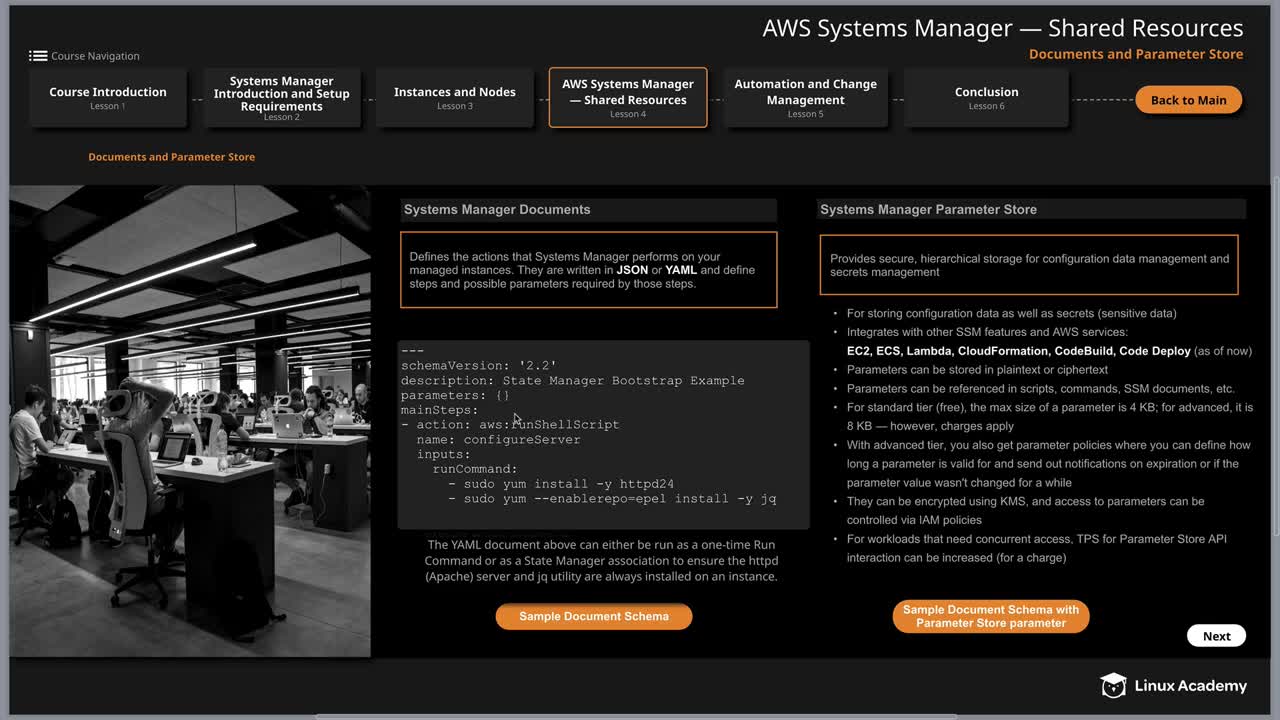Screen dimensions: 1280x720
Task: Click the Course Navigation label text
Action: tap(95, 56)
